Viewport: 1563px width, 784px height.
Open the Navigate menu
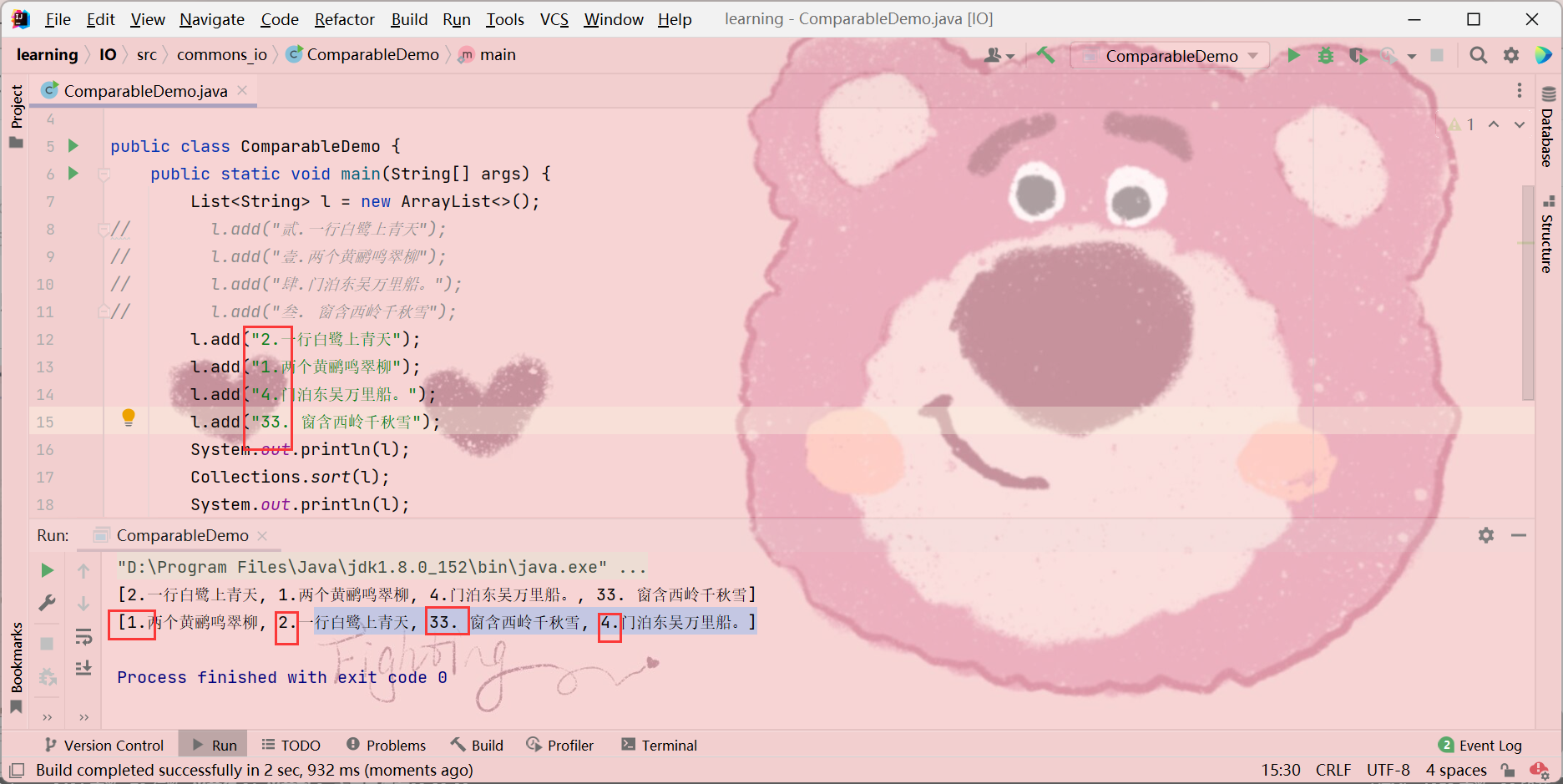click(x=212, y=19)
